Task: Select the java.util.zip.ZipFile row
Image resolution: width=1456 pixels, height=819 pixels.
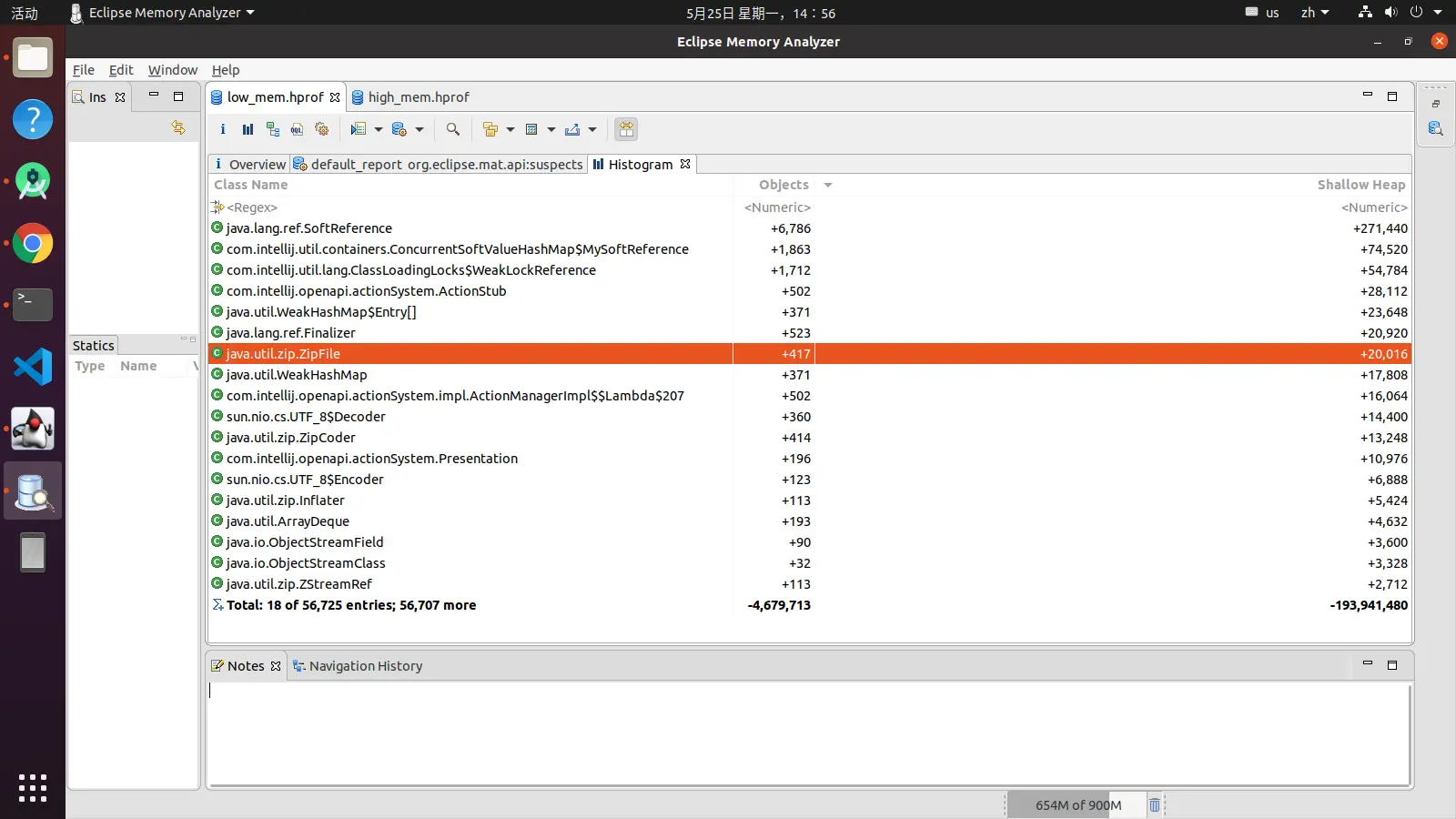Action: [x=810, y=354]
